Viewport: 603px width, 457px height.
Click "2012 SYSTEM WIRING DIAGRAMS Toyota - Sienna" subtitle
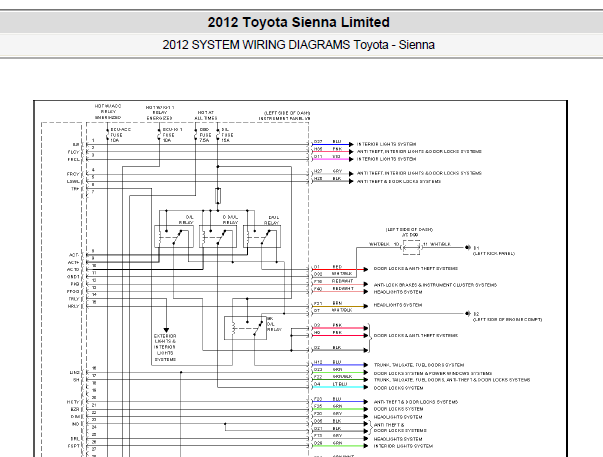pyautogui.click(x=298, y=45)
